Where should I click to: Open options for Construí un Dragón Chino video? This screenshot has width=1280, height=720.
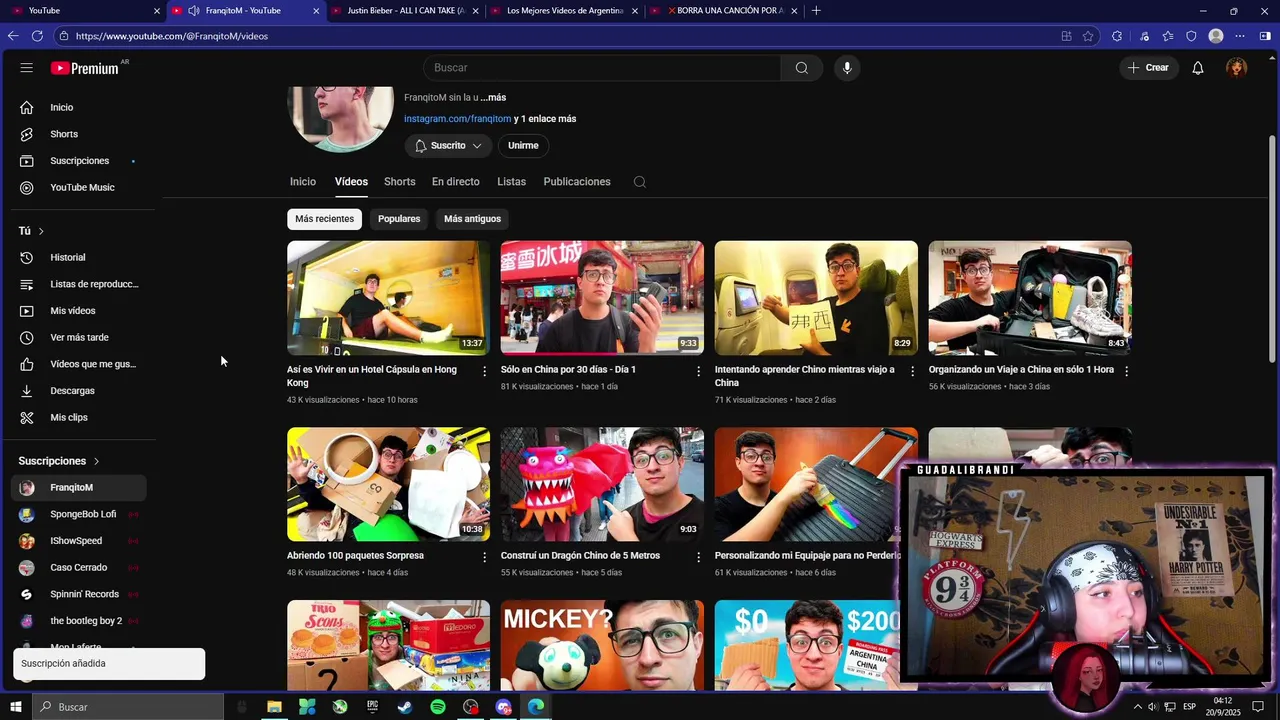pyautogui.click(x=699, y=557)
